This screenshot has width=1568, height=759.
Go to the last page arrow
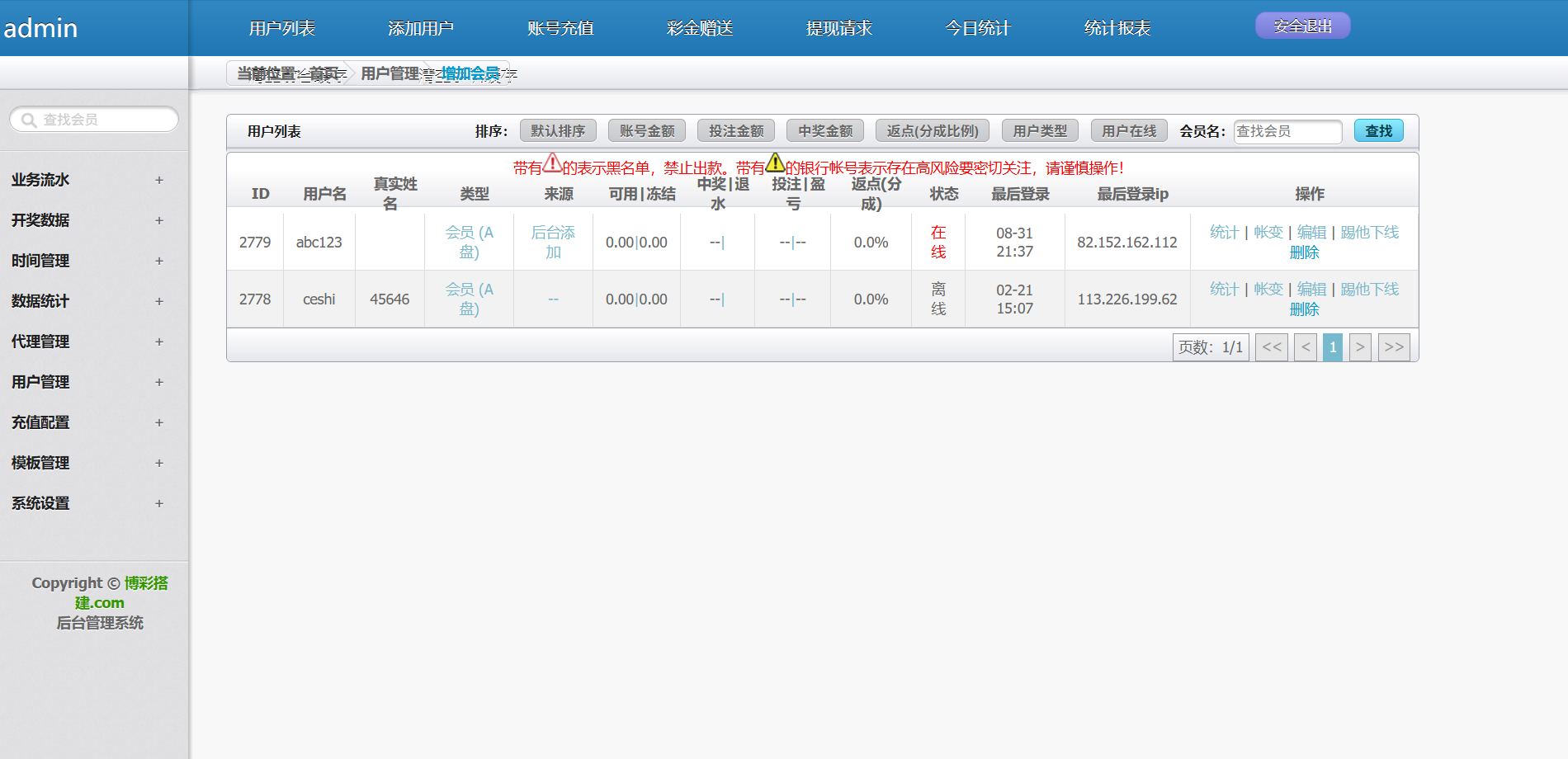point(1393,347)
